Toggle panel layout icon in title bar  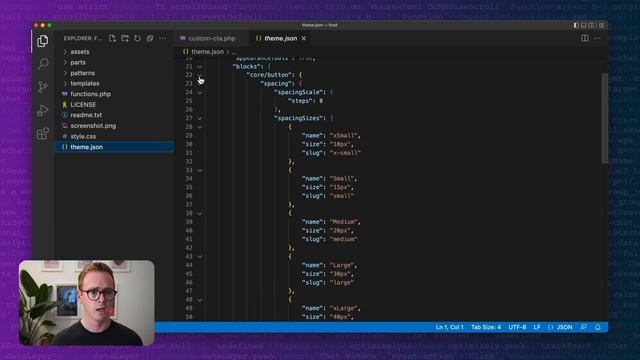pos(584,25)
